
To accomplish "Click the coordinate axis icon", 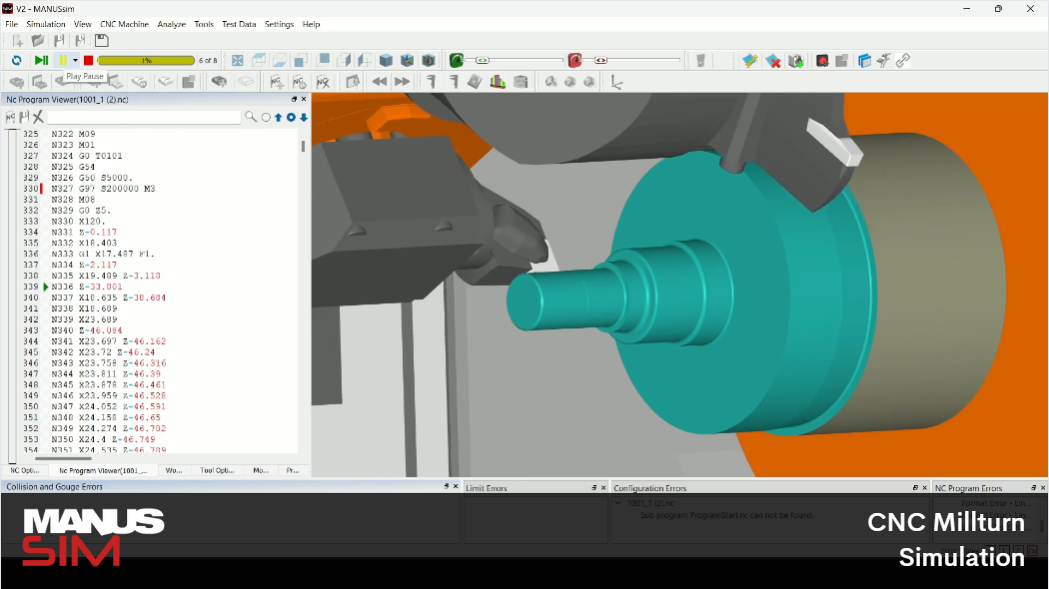I will point(617,82).
